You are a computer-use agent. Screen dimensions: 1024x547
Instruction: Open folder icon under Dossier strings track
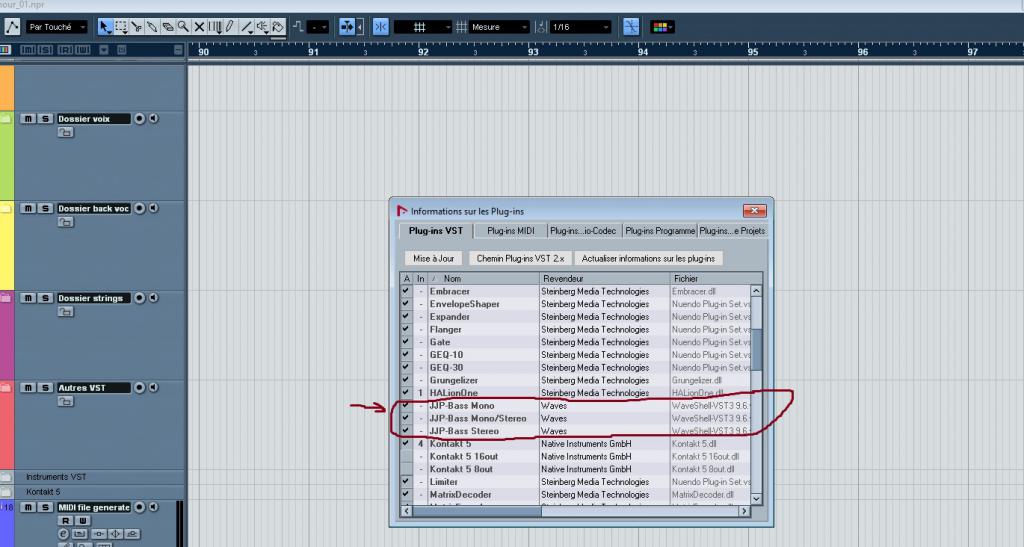click(x=65, y=312)
